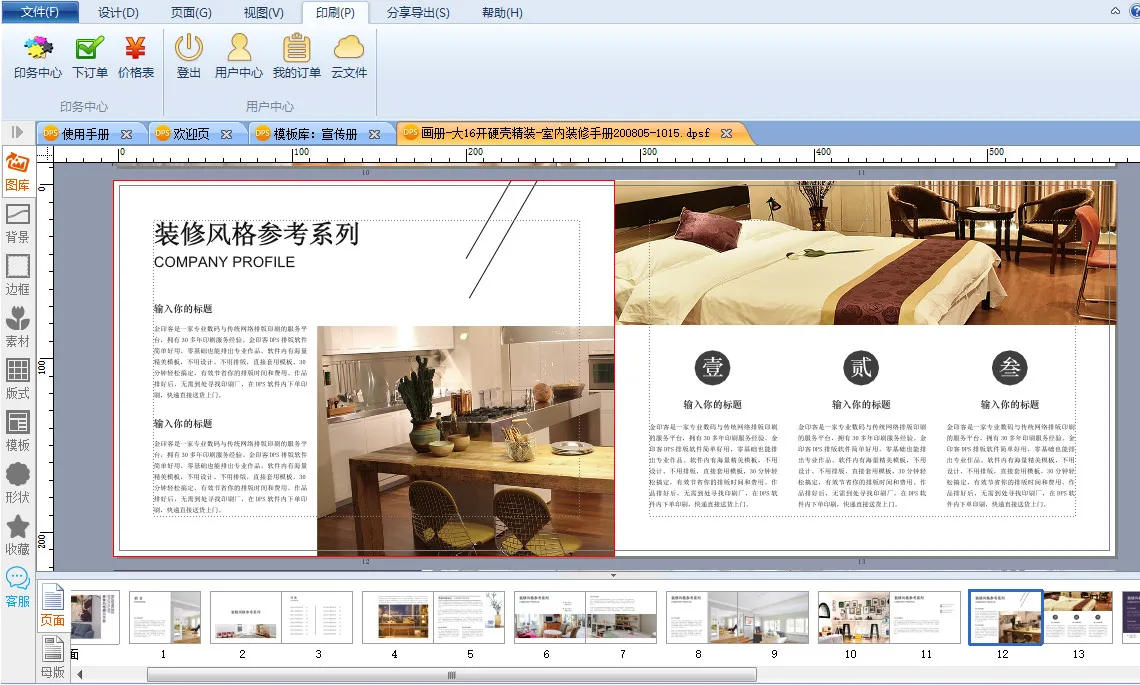Image resolution: width=1140 pixels, height=685 pixels.
Task: Open 用户中心 user center
Action: pos(239,56)
